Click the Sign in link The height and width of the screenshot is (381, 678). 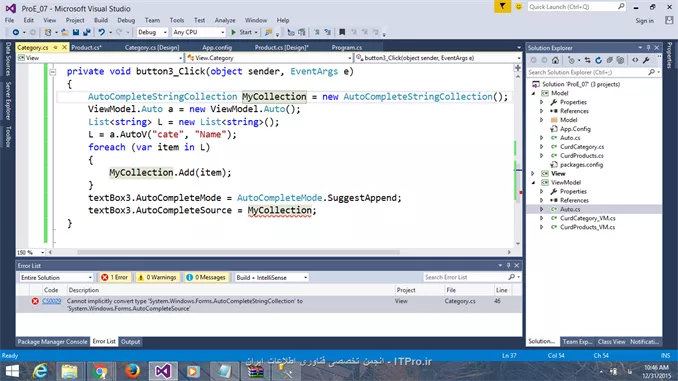point(644,21)
